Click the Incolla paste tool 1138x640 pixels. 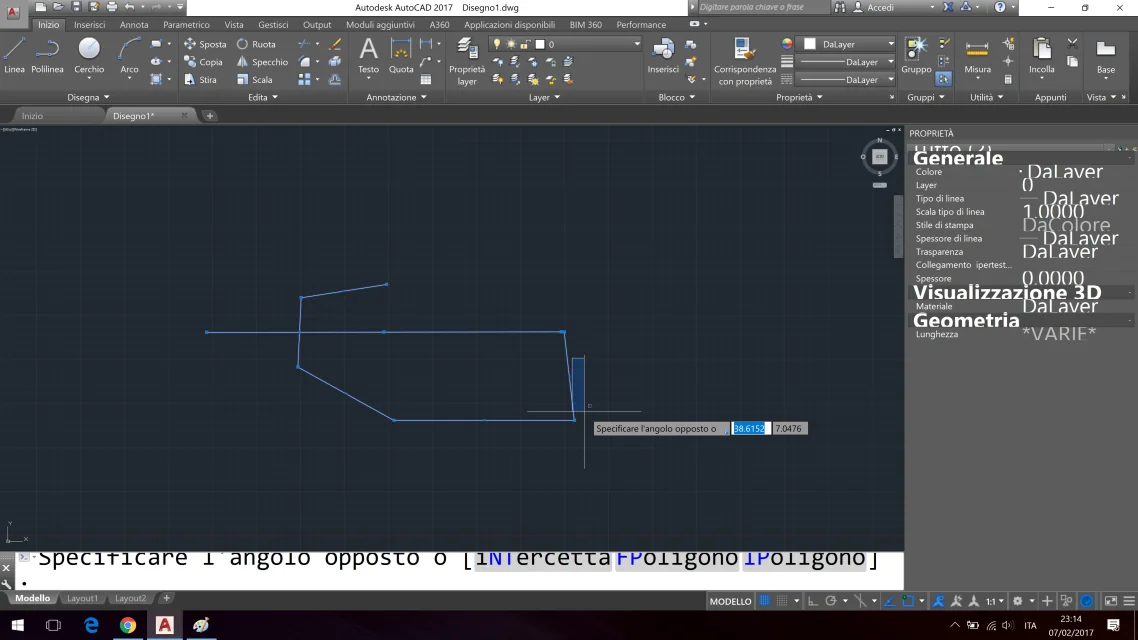pyautogui.click(x=1041, y=56)
